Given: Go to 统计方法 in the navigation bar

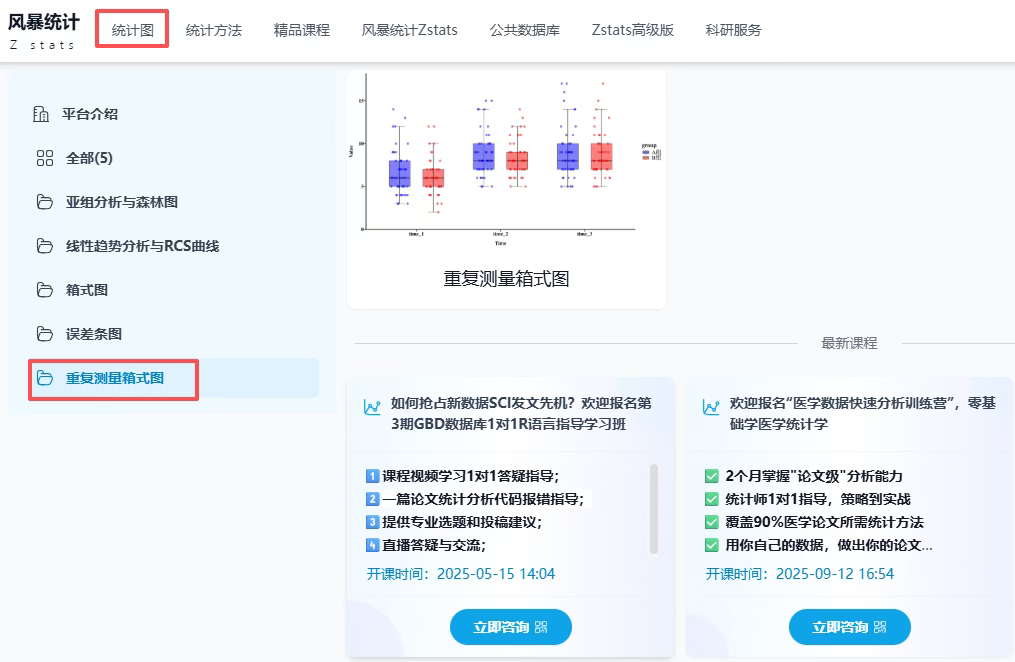Looking at the screenshot, I should 213,30.
